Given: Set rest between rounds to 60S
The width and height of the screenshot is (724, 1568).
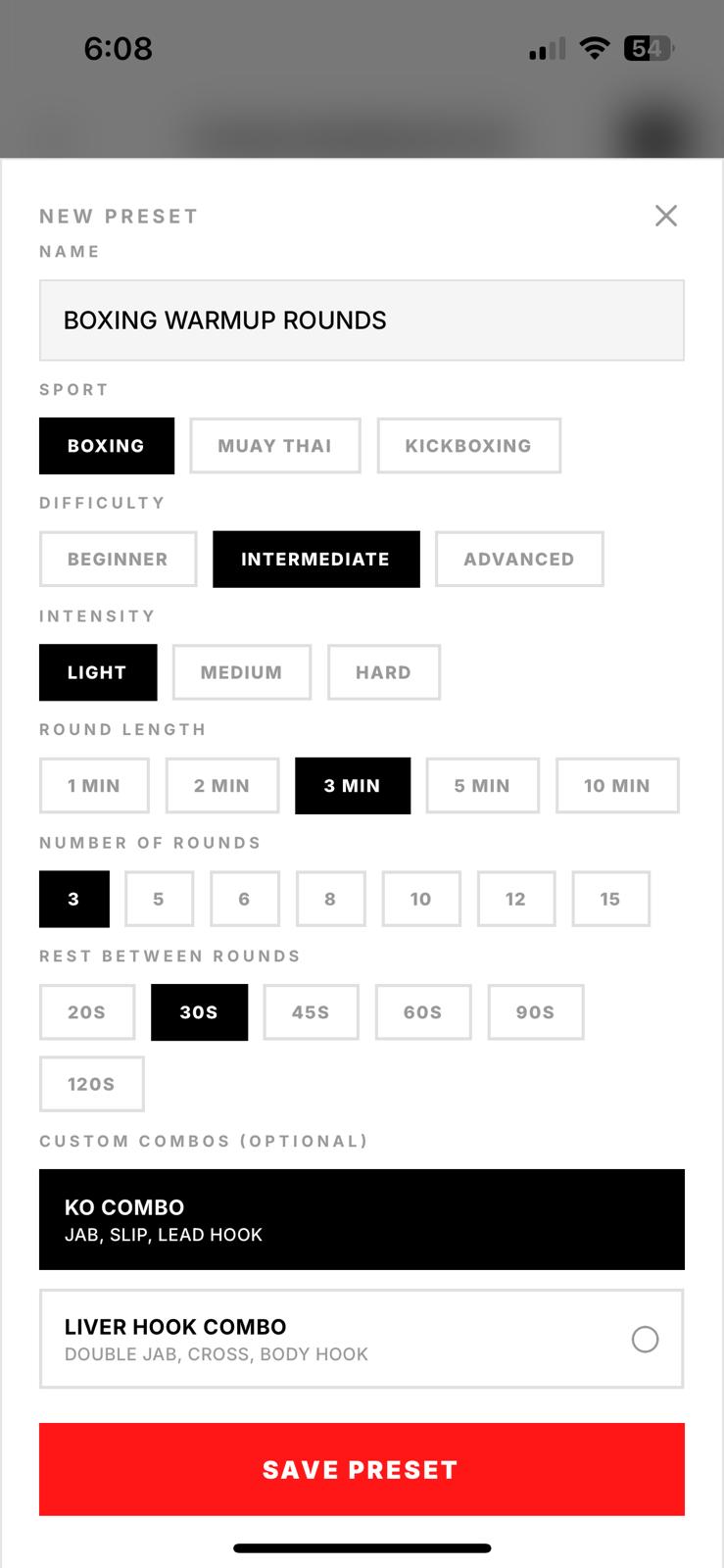Looking at the screenshot, I should pos(422,1012).
